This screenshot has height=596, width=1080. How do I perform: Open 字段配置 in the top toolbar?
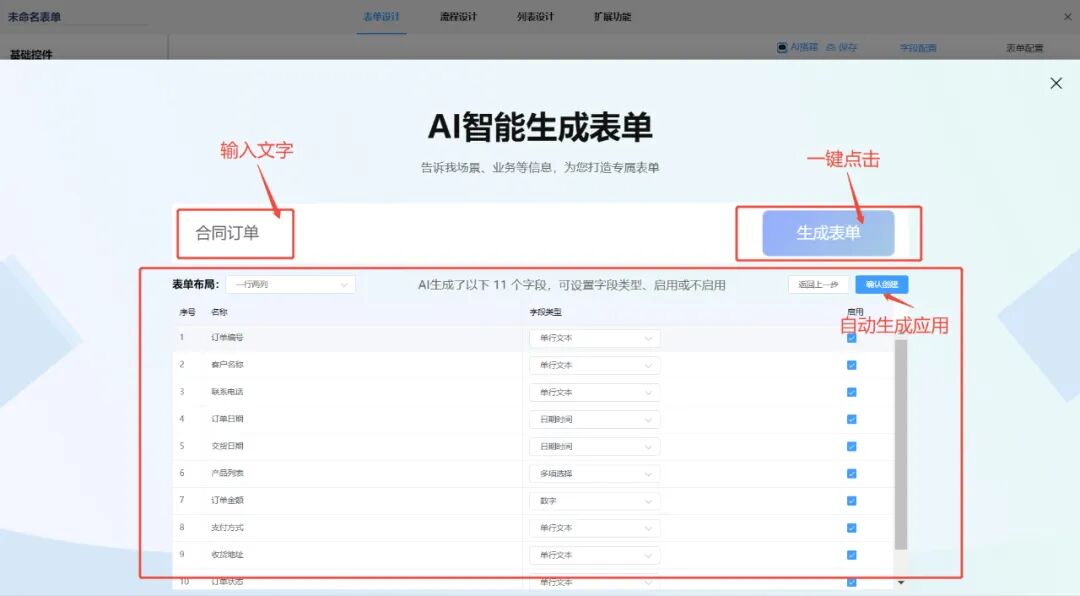pos(916,47)
